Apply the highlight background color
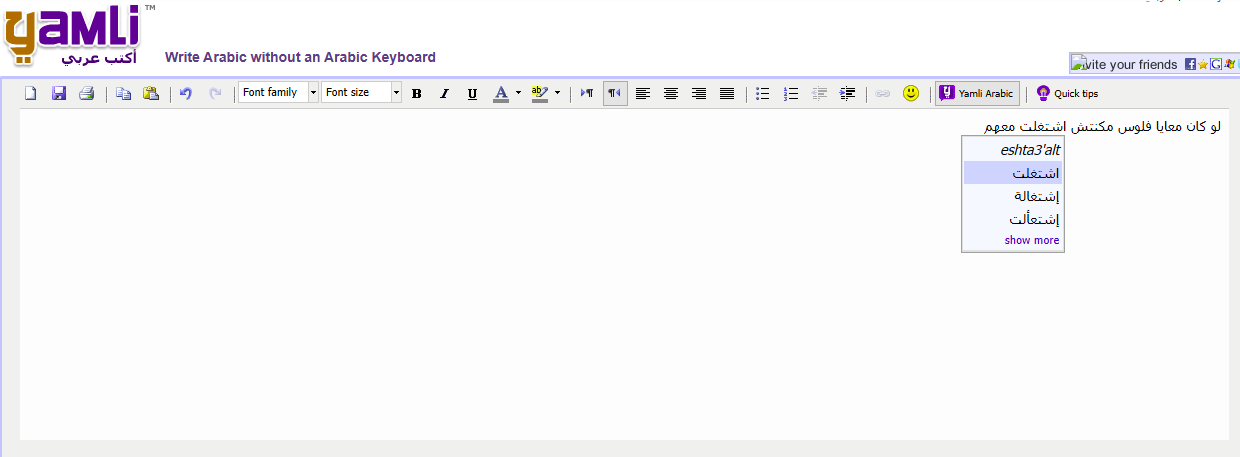The height and width of the screenshot is (457, 1240). 540,93
